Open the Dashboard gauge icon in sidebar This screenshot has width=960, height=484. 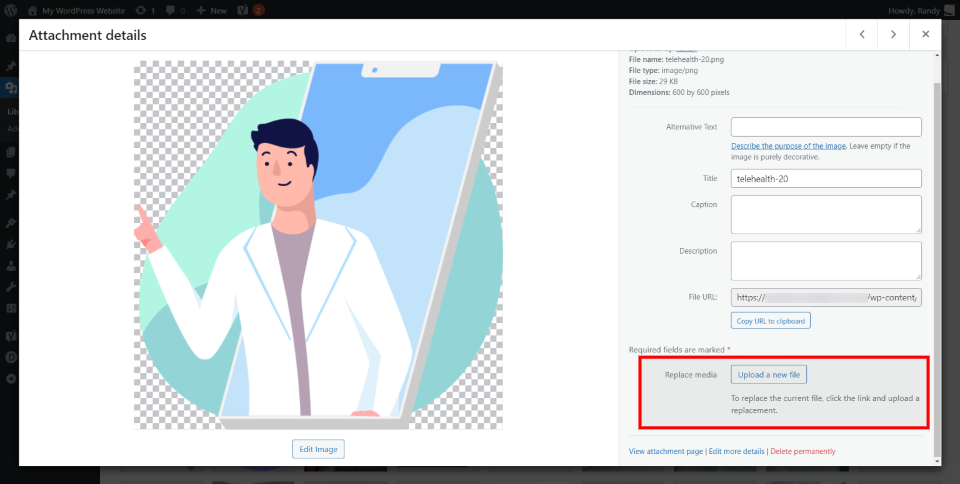click(10, 38)
